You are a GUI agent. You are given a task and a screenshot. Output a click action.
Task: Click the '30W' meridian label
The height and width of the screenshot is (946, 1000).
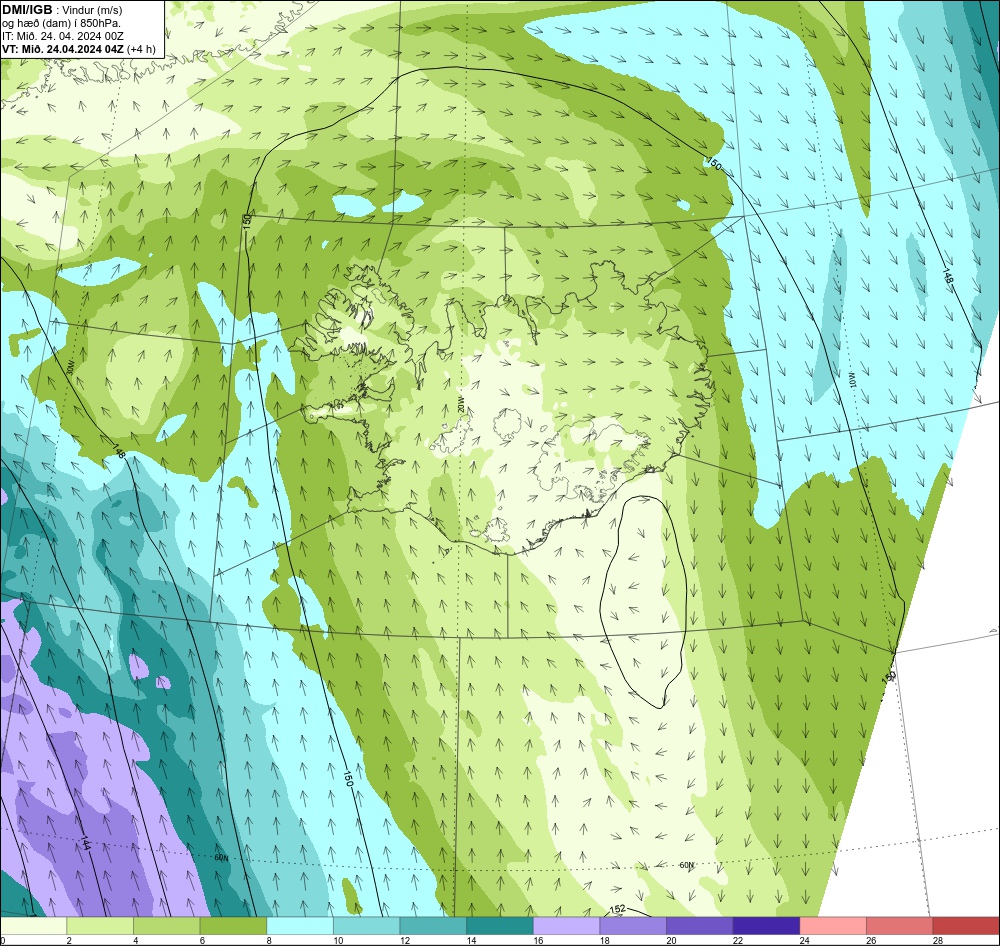(x=70, y=368)
